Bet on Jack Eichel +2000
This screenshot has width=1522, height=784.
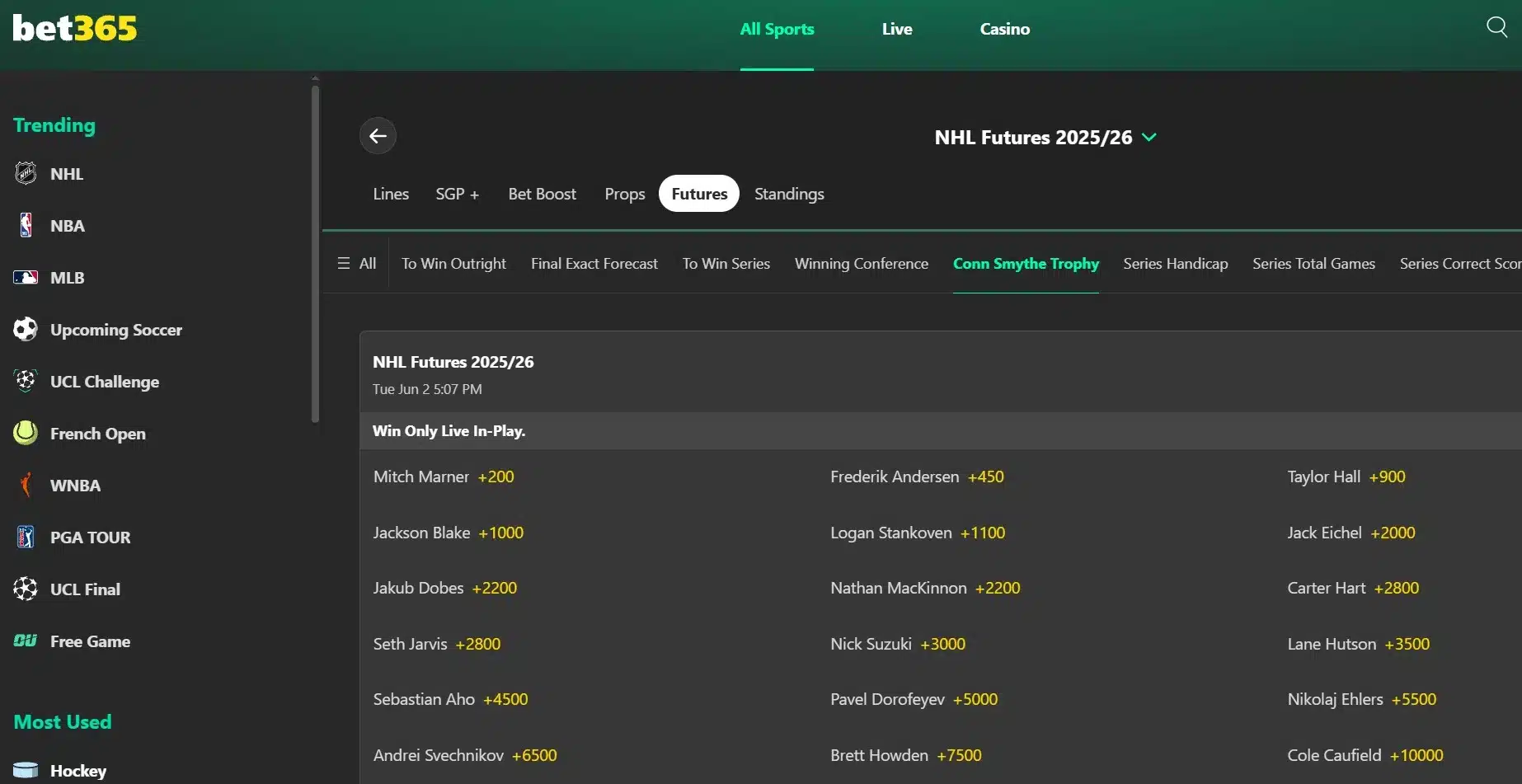[x=1351, y=533]
